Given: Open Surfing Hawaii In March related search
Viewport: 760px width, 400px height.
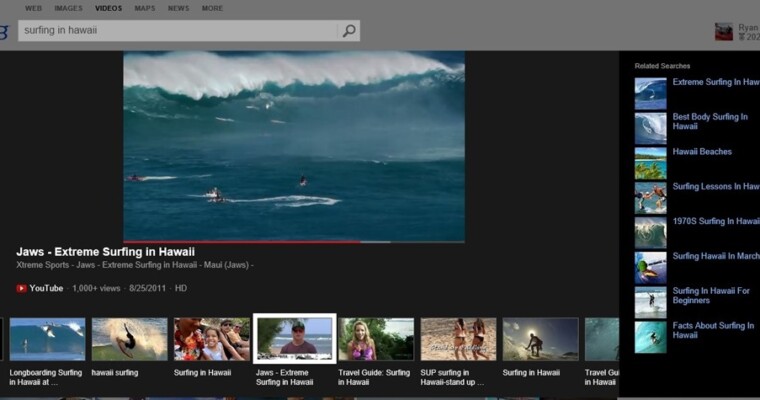Looking at the screenshot, I should tap(716, 256).
